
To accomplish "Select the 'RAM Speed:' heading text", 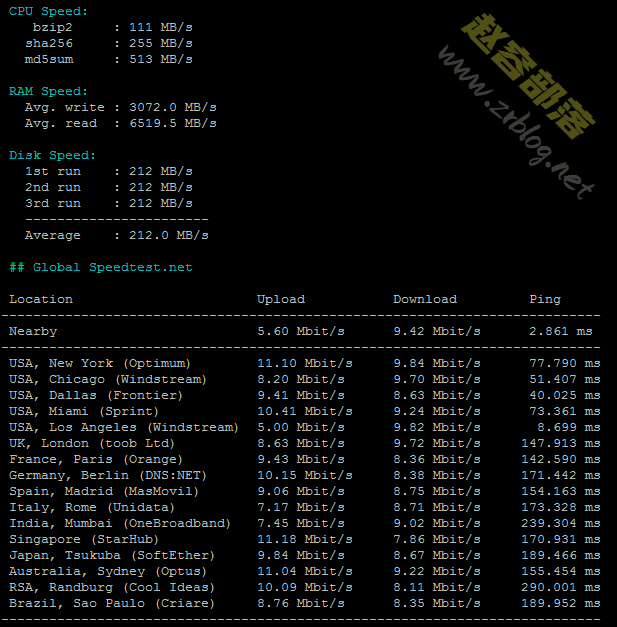I will tap(48, 91).
